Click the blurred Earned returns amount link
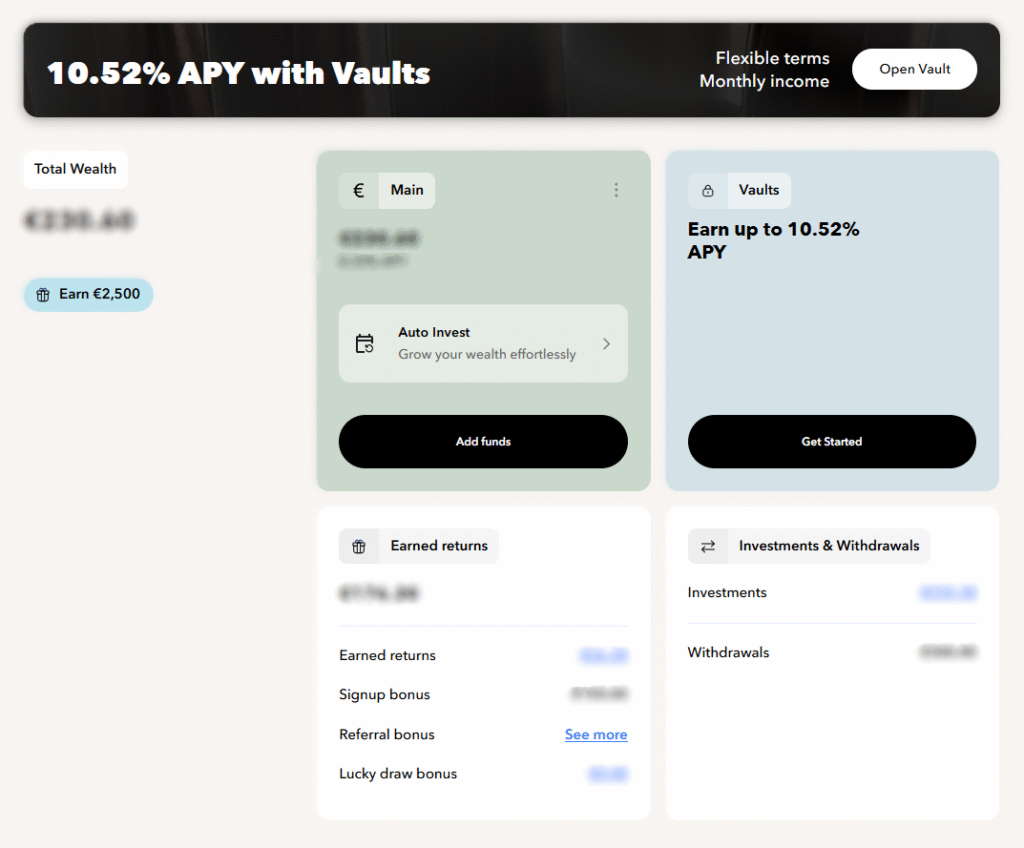The image size is (1024, 848). [603, 656]
